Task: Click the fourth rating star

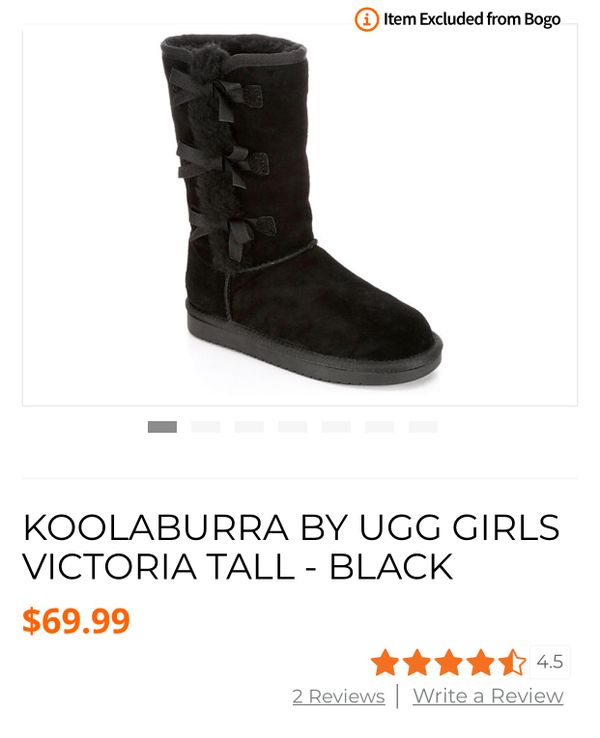Action: tap(480, 662)
